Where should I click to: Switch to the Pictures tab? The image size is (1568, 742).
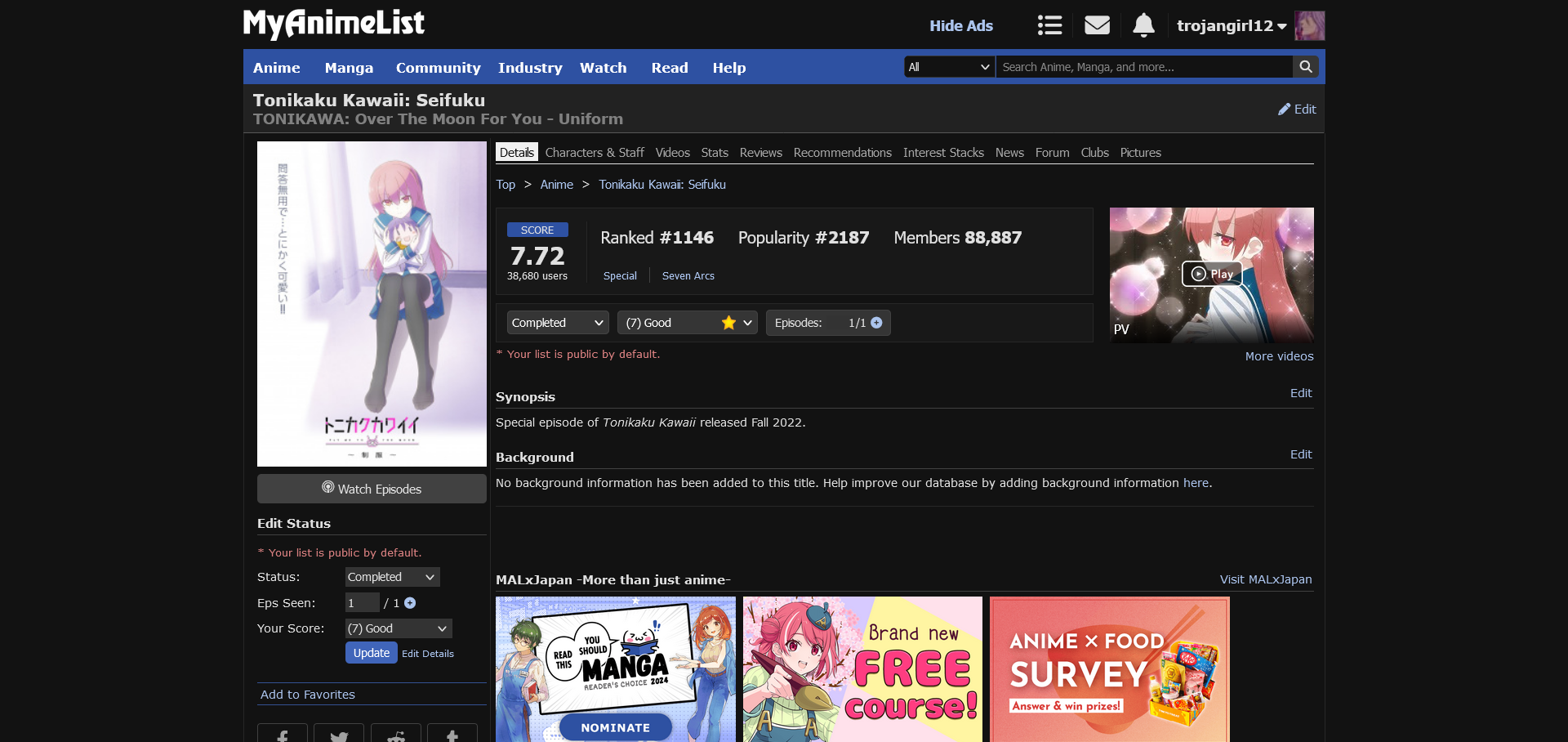click(x=1141, y=153)
